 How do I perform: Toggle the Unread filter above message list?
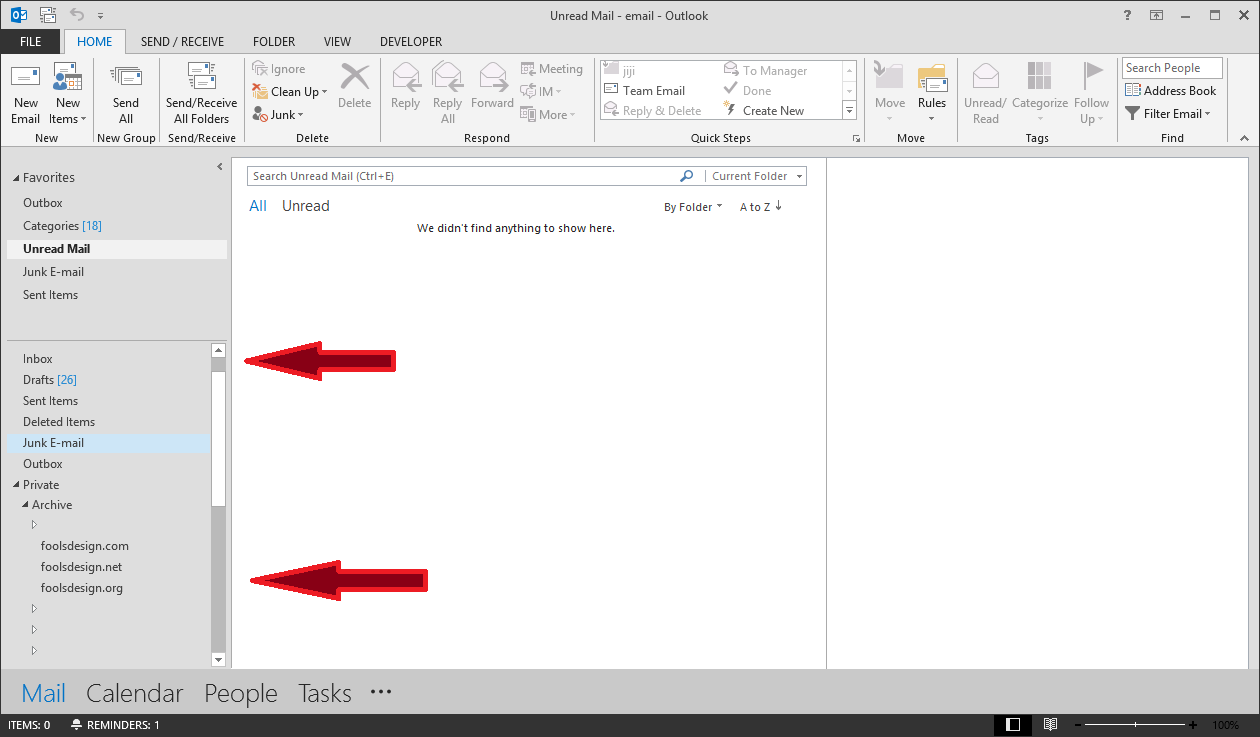(305, 206)
